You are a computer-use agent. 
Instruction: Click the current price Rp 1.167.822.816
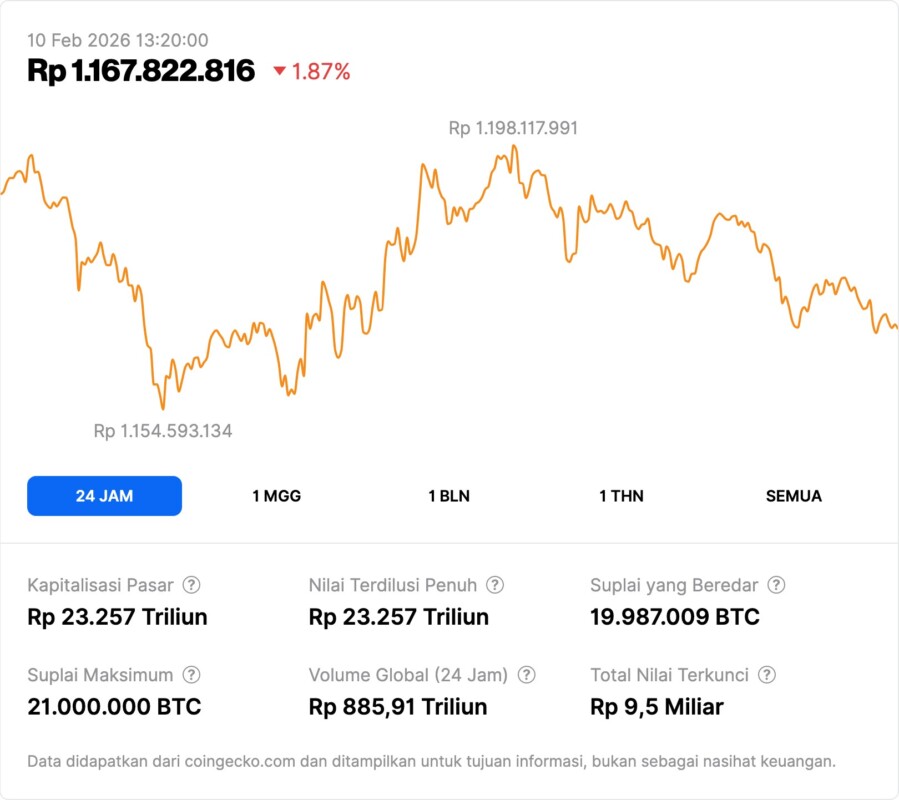tap(141, 71)
